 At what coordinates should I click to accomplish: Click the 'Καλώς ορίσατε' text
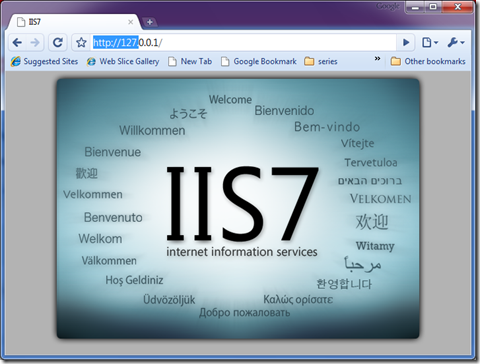tap(298, 299)
